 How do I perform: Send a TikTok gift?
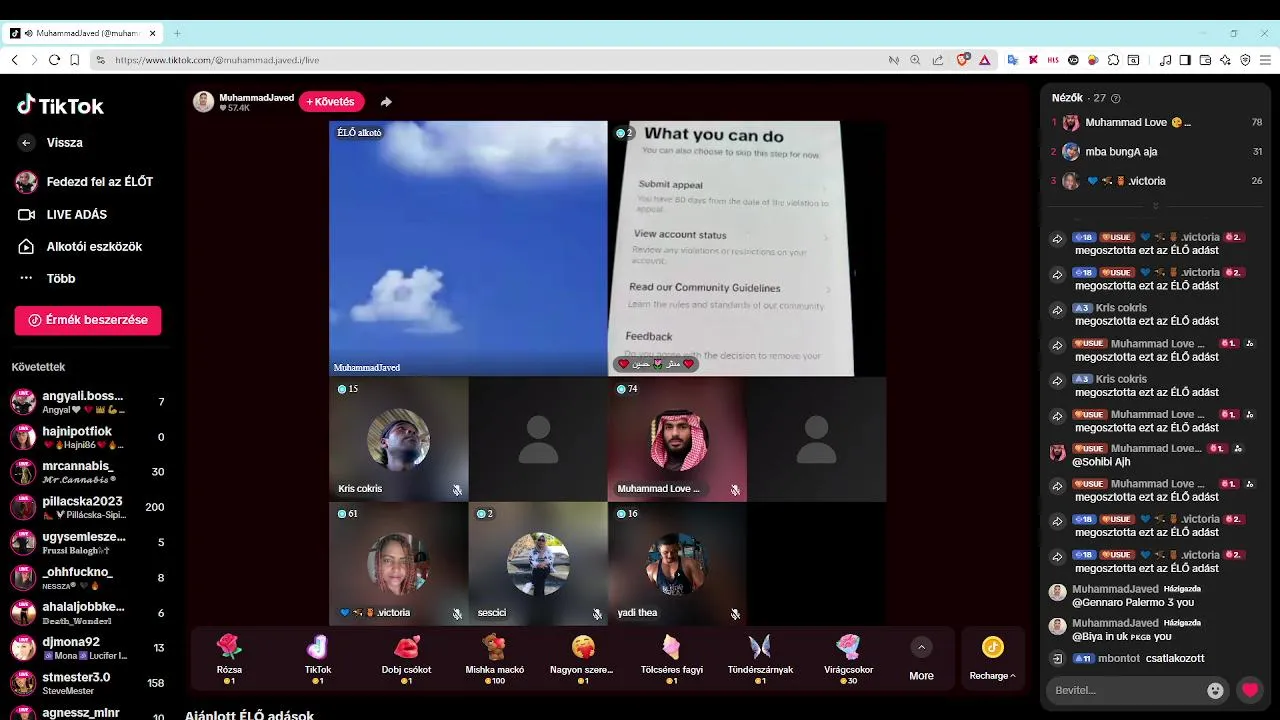(x=318, y=658)
